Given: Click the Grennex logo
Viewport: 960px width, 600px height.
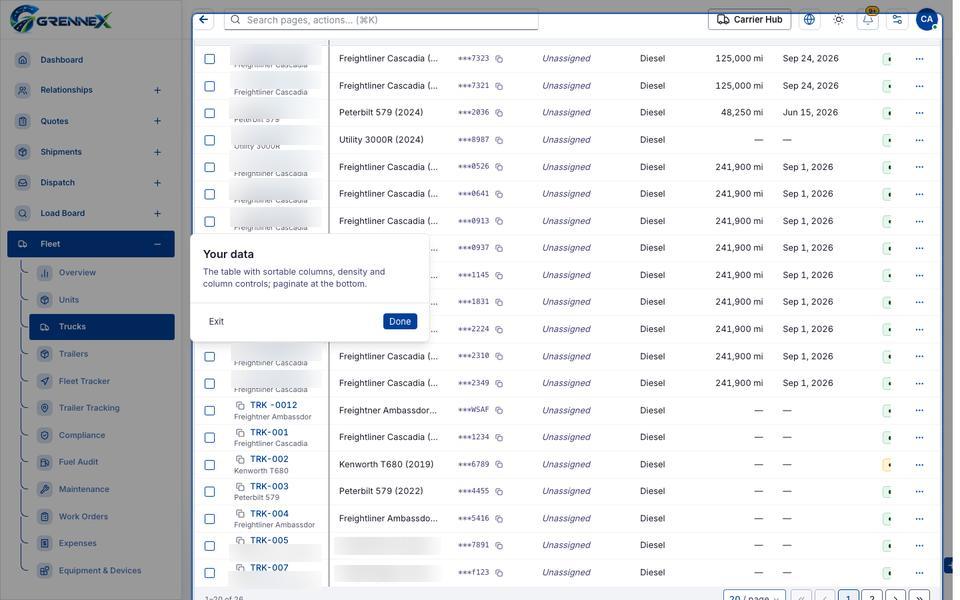Looking at the screenshot, I should tap(61, 20).
